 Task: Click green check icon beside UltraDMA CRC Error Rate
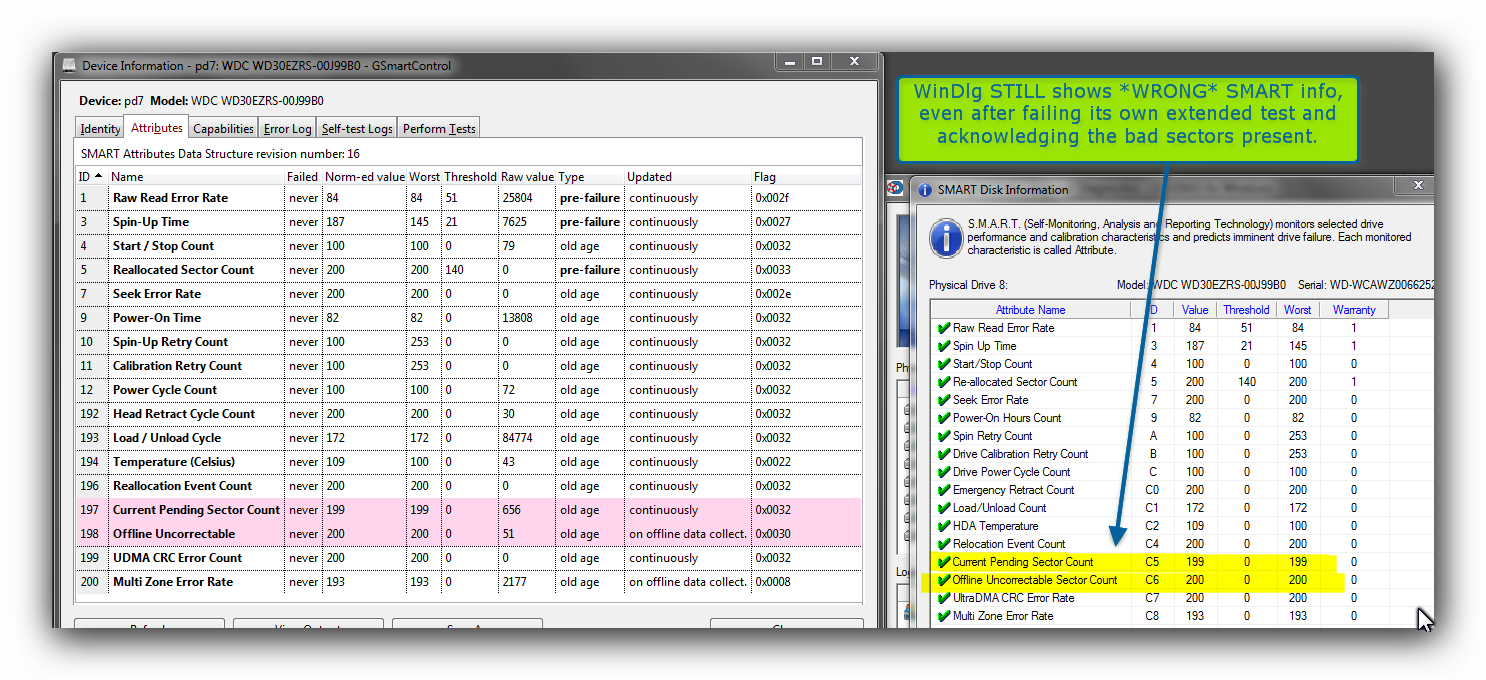tap(943, 598)
